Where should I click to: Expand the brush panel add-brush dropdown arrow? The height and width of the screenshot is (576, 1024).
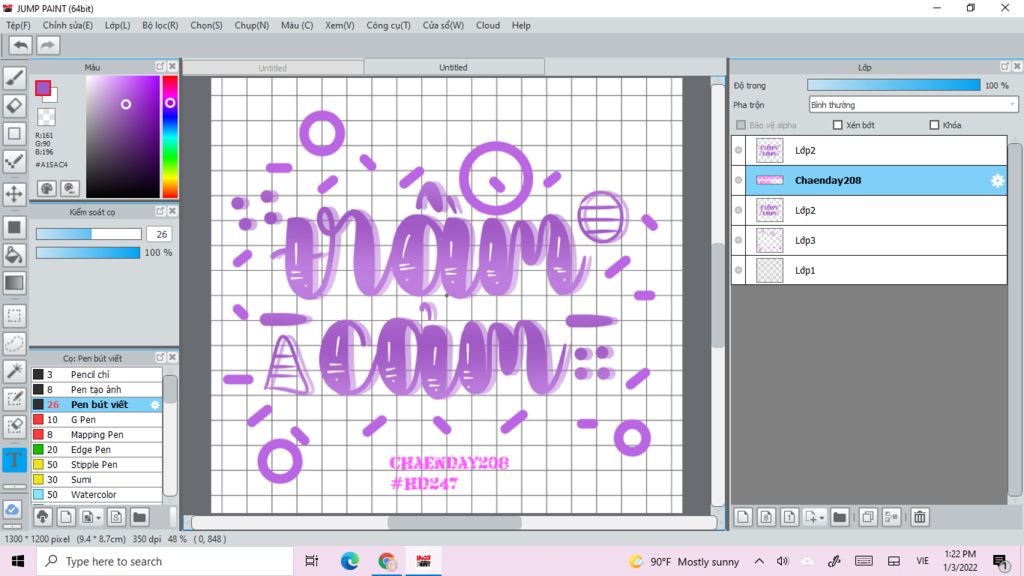click(98, 518)
